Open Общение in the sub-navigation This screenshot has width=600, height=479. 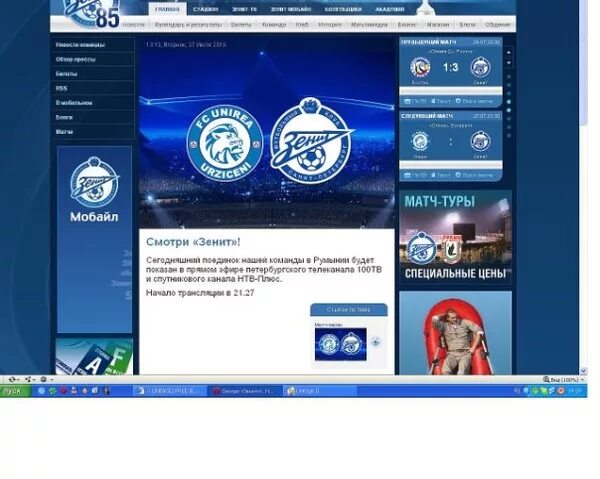[498, 24]
